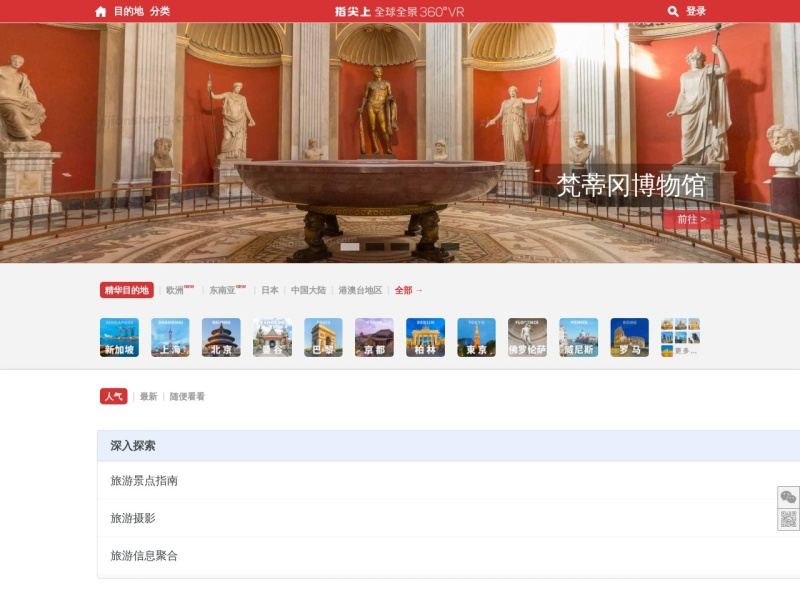Open the 旅游摄影 row
Screen dimensions: 800x600
tap(448, 518)
